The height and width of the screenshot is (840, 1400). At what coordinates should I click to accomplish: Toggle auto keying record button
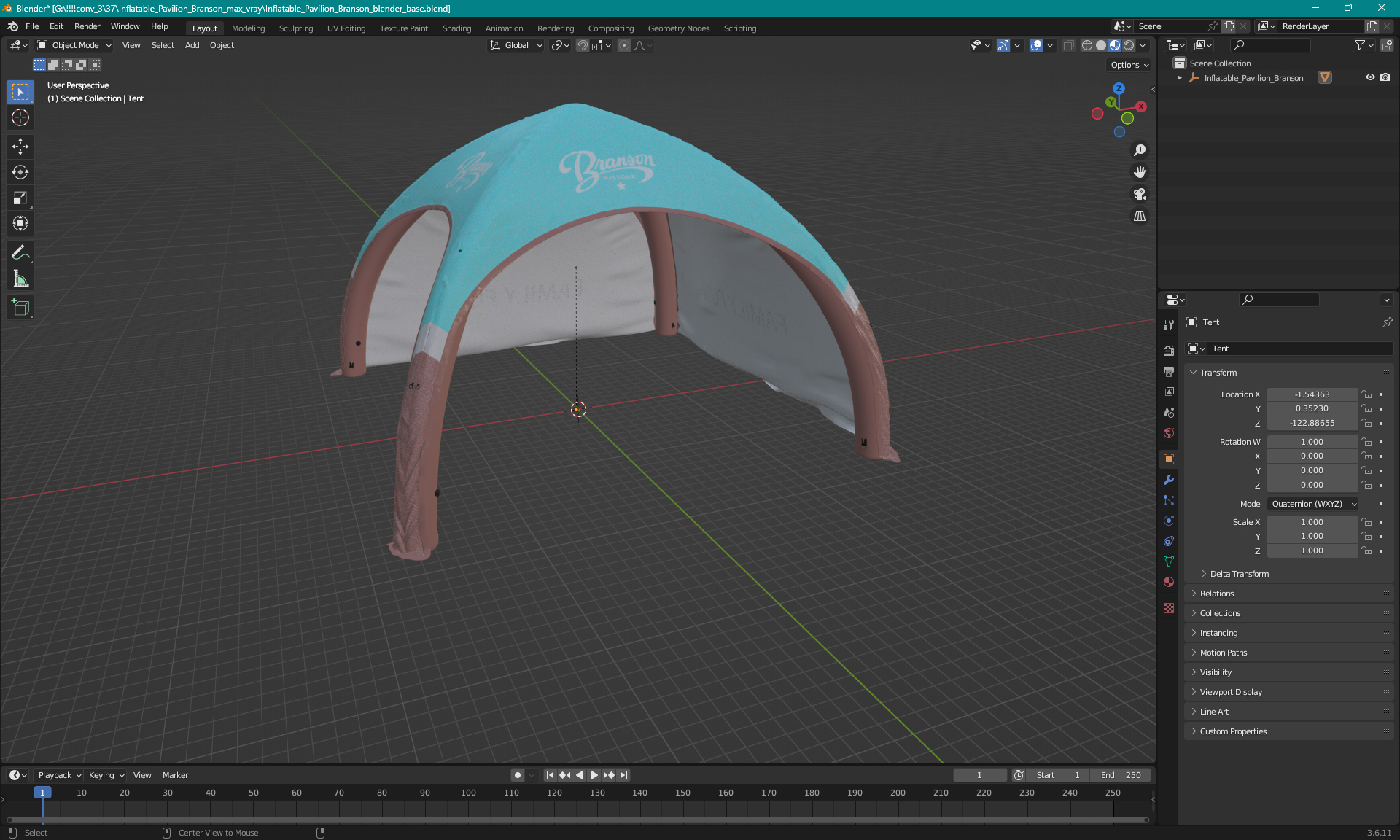click(x=518, y=775)
